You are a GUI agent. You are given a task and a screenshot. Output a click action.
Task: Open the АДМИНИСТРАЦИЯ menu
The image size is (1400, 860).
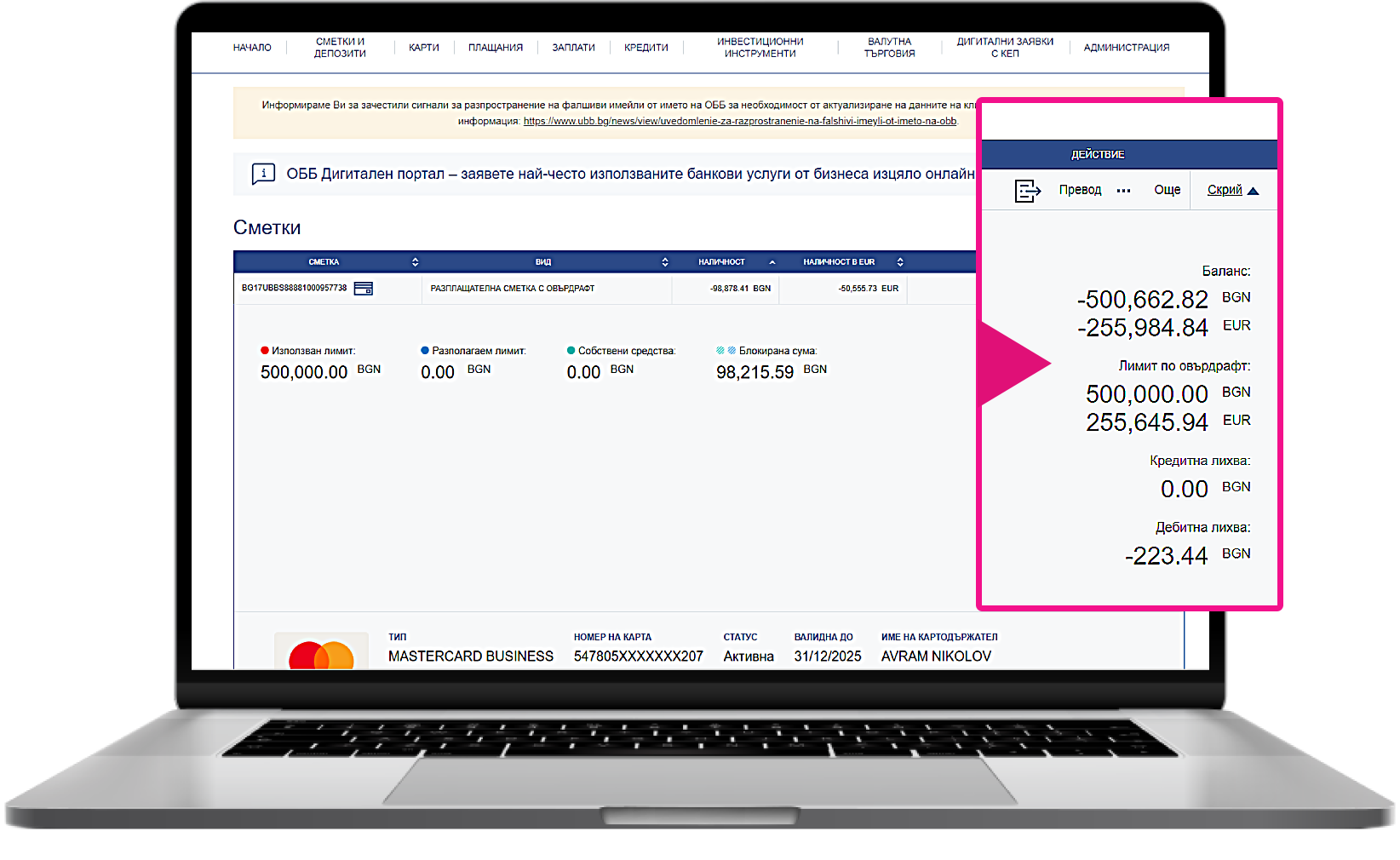click(1127, 48)
